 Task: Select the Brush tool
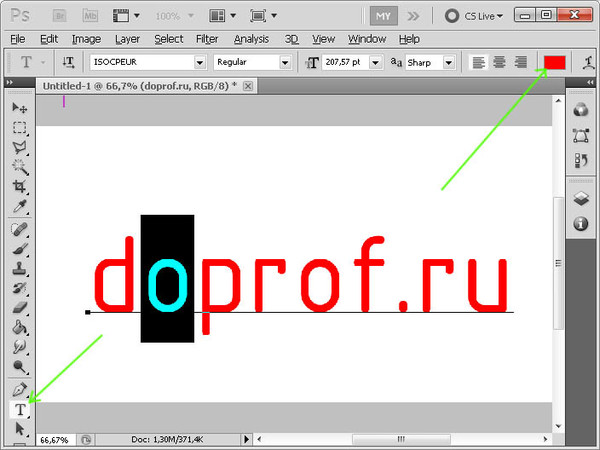click(x=19, y=249)
